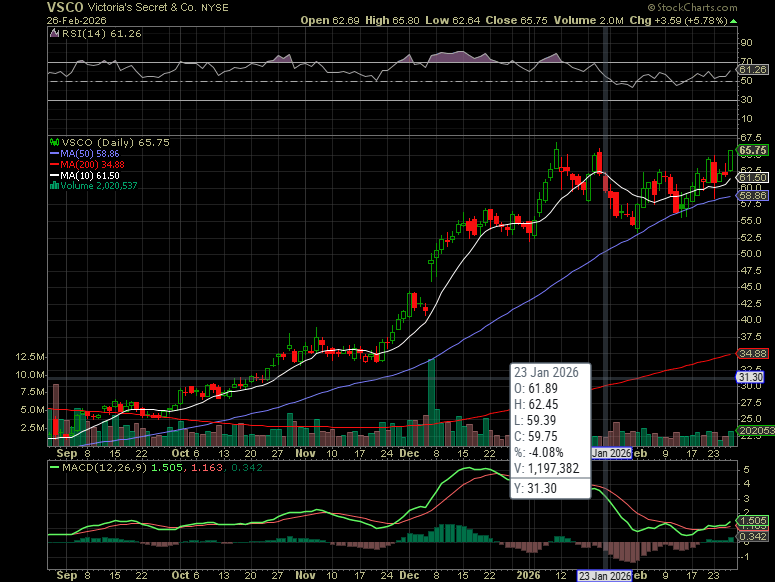Viewport: 775px width, 582px height.
Task: Click the 90 label on the RSI axis
Action: (x=746, y=42)
